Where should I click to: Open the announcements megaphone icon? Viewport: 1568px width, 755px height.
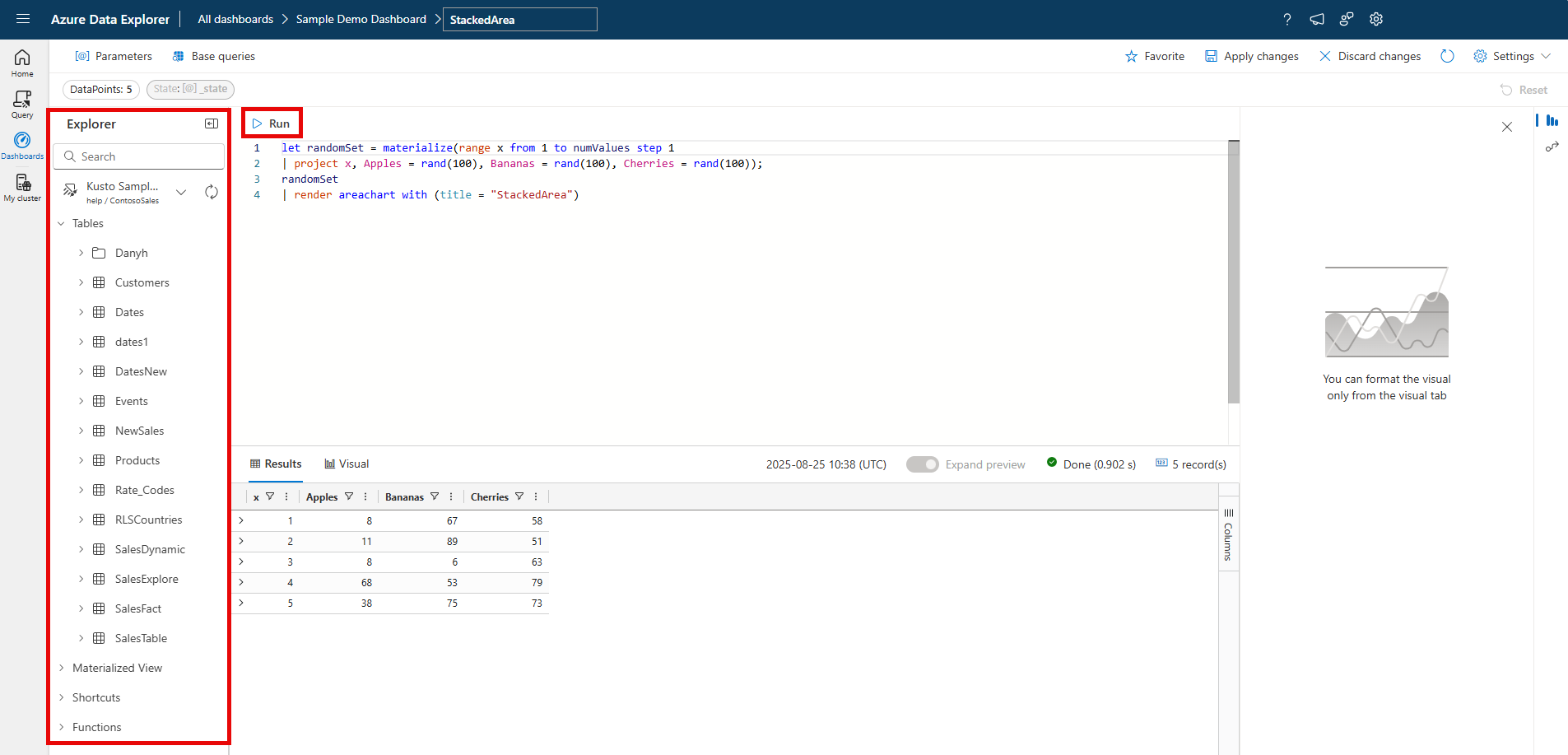(x=1317, y=19)
